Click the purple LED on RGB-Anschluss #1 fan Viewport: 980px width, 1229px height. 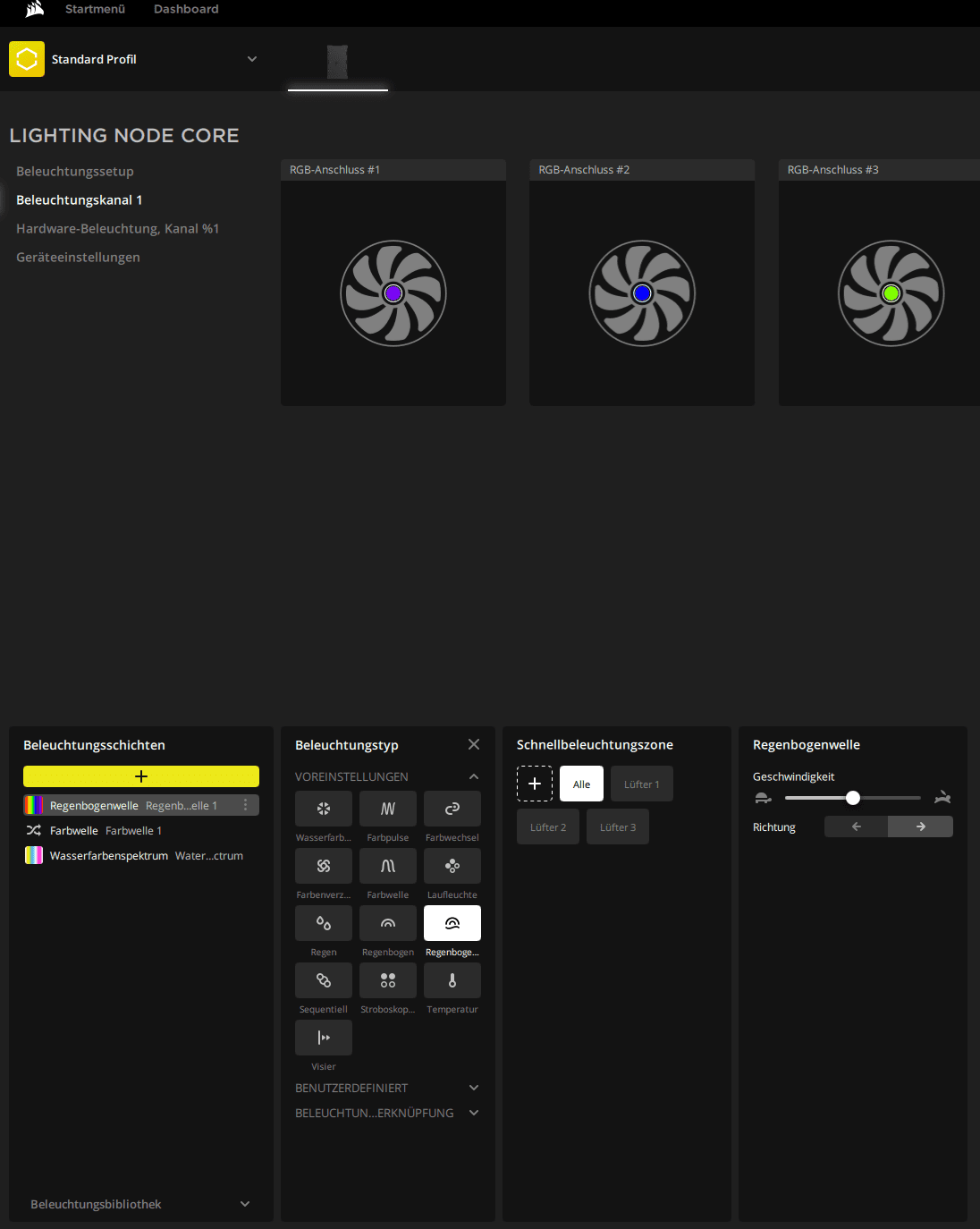[x=393, y=293]
